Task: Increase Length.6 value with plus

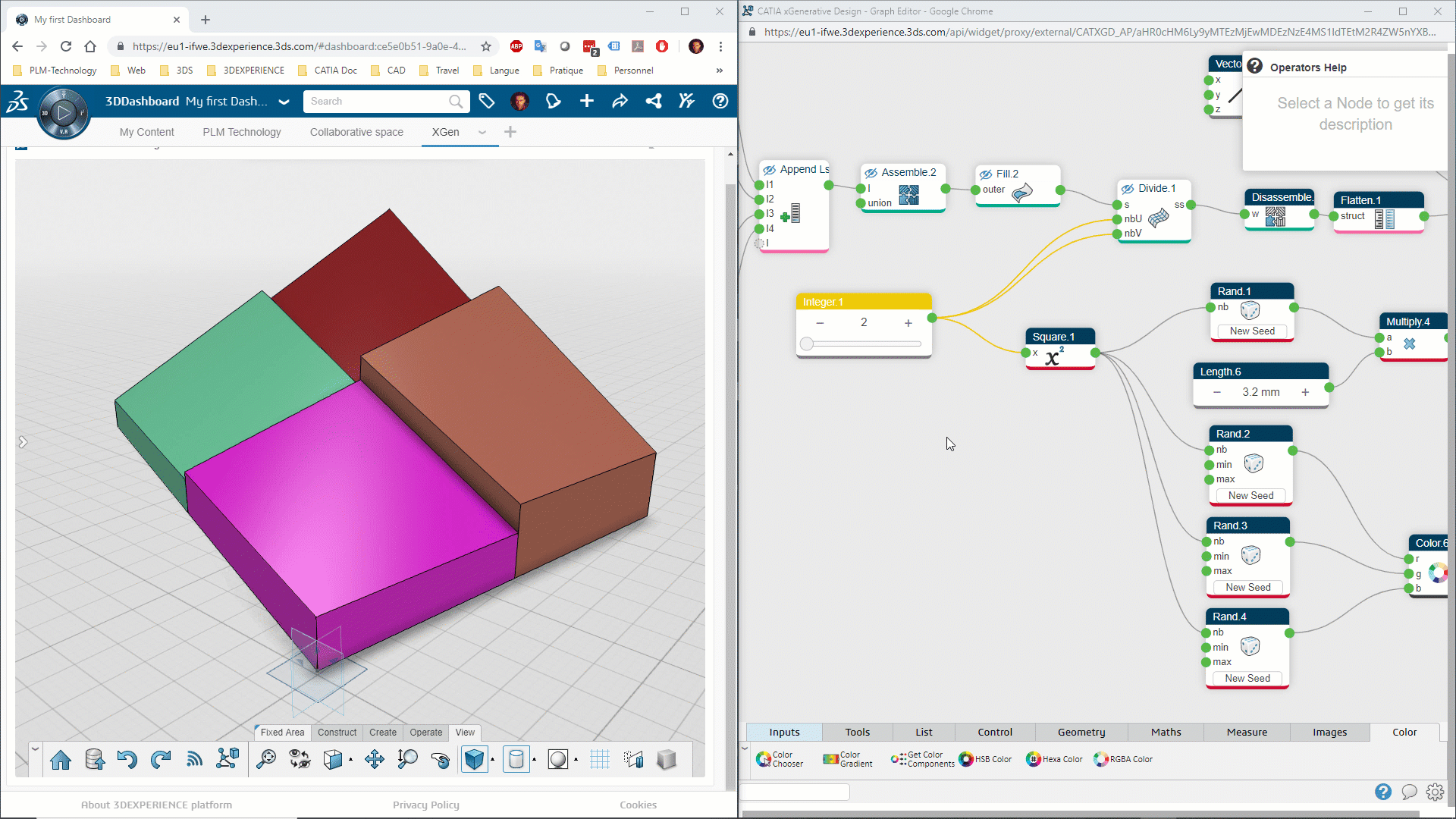Action: coord(1305,392)
